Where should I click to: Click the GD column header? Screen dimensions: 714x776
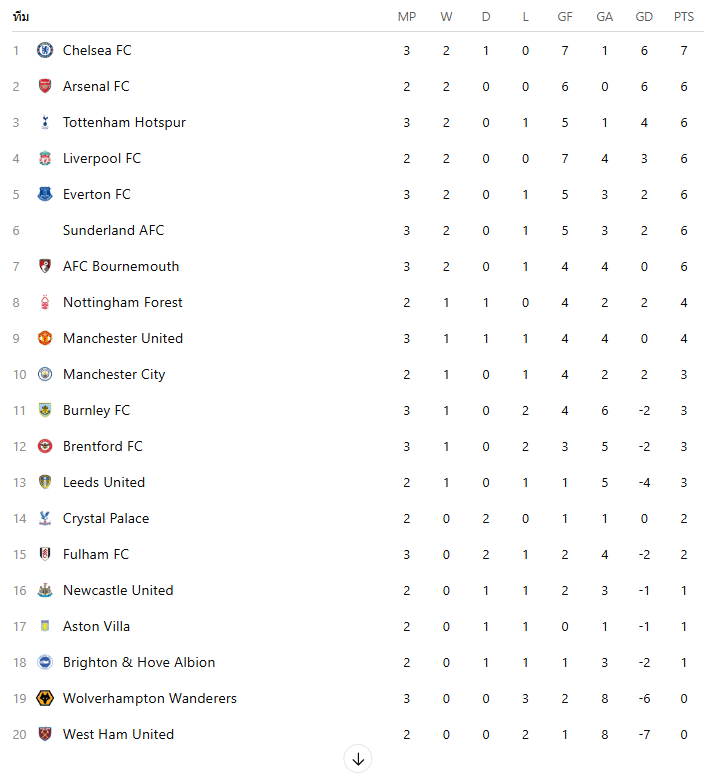tap(644, 17)
